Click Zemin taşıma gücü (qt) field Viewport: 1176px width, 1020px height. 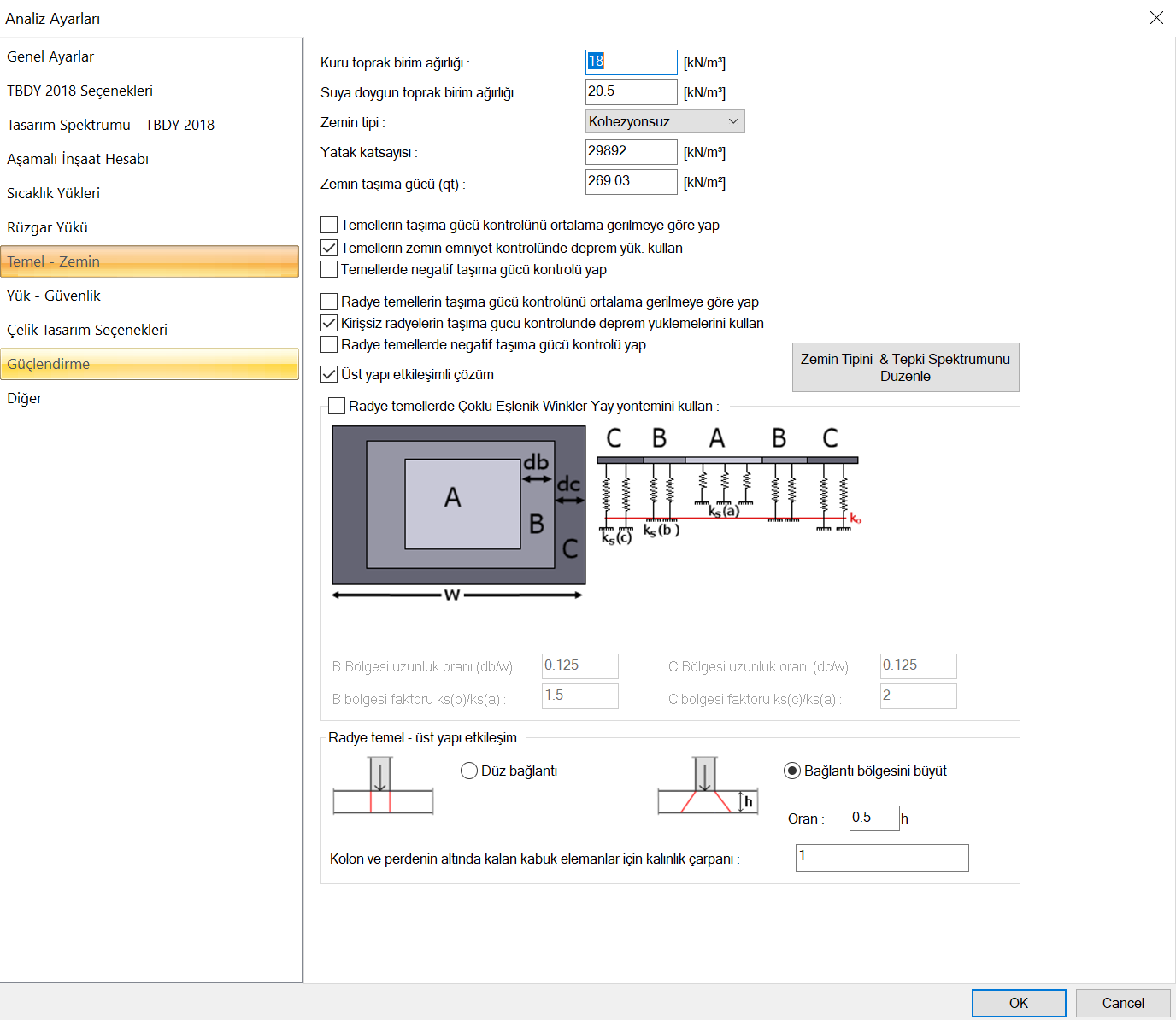click(x=631, y=182)
